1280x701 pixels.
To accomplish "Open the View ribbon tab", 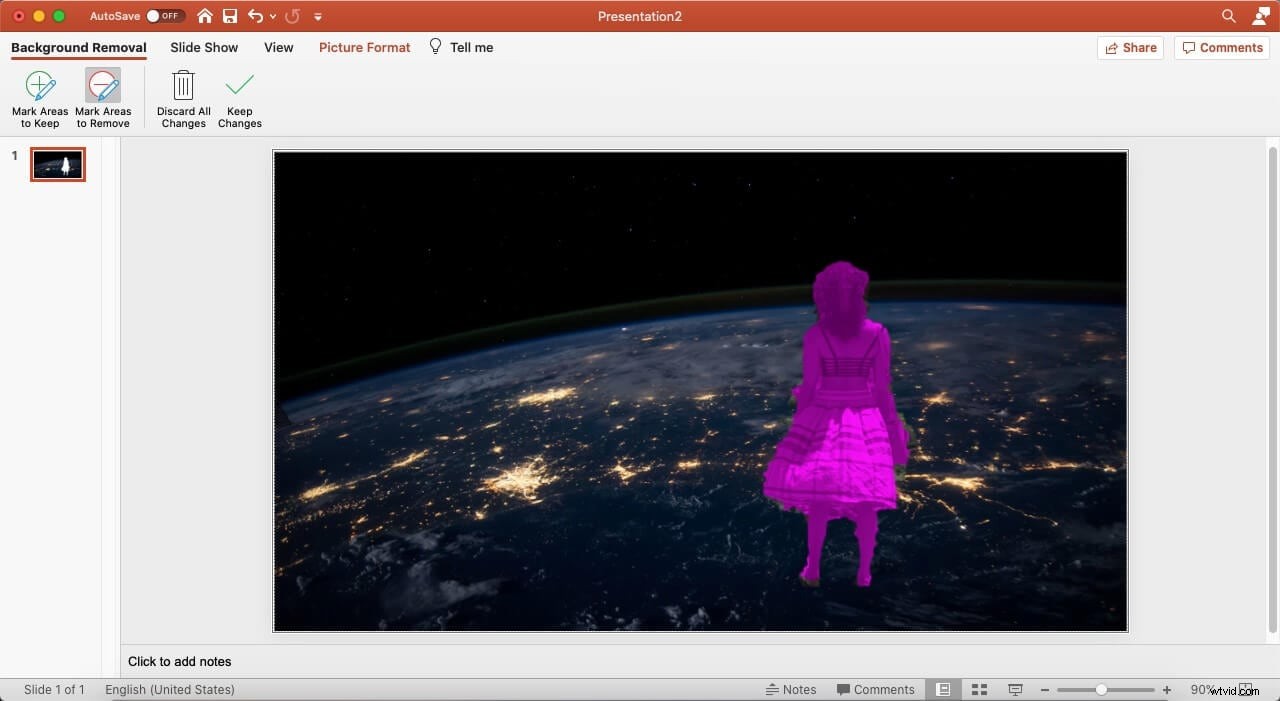I will click(x=278, y=47).
